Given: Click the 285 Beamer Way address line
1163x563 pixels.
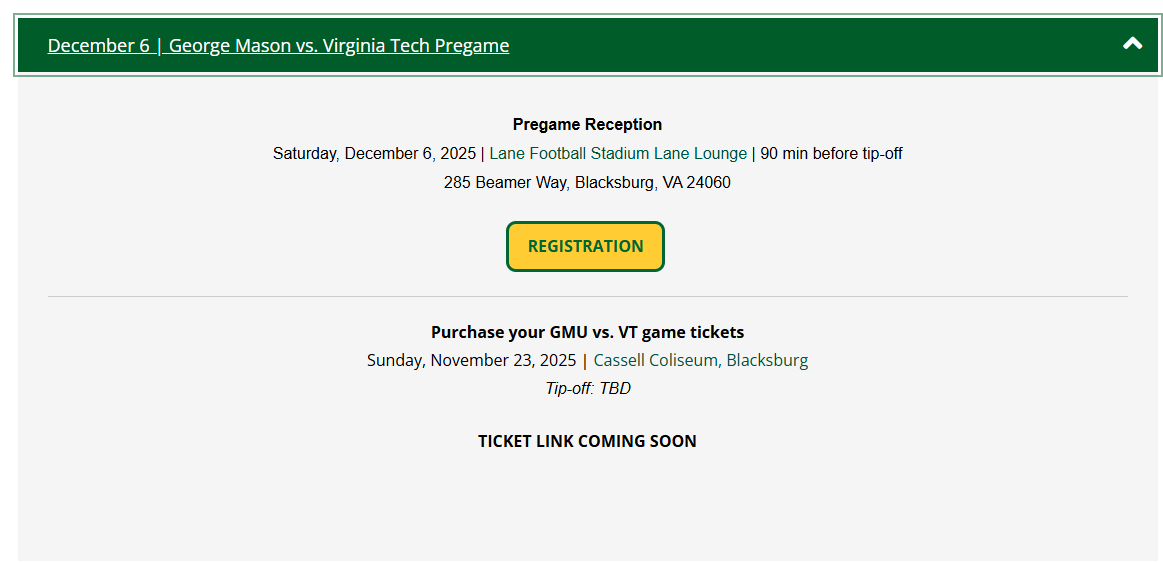Looking at the screenshot, I should (587, 183).
